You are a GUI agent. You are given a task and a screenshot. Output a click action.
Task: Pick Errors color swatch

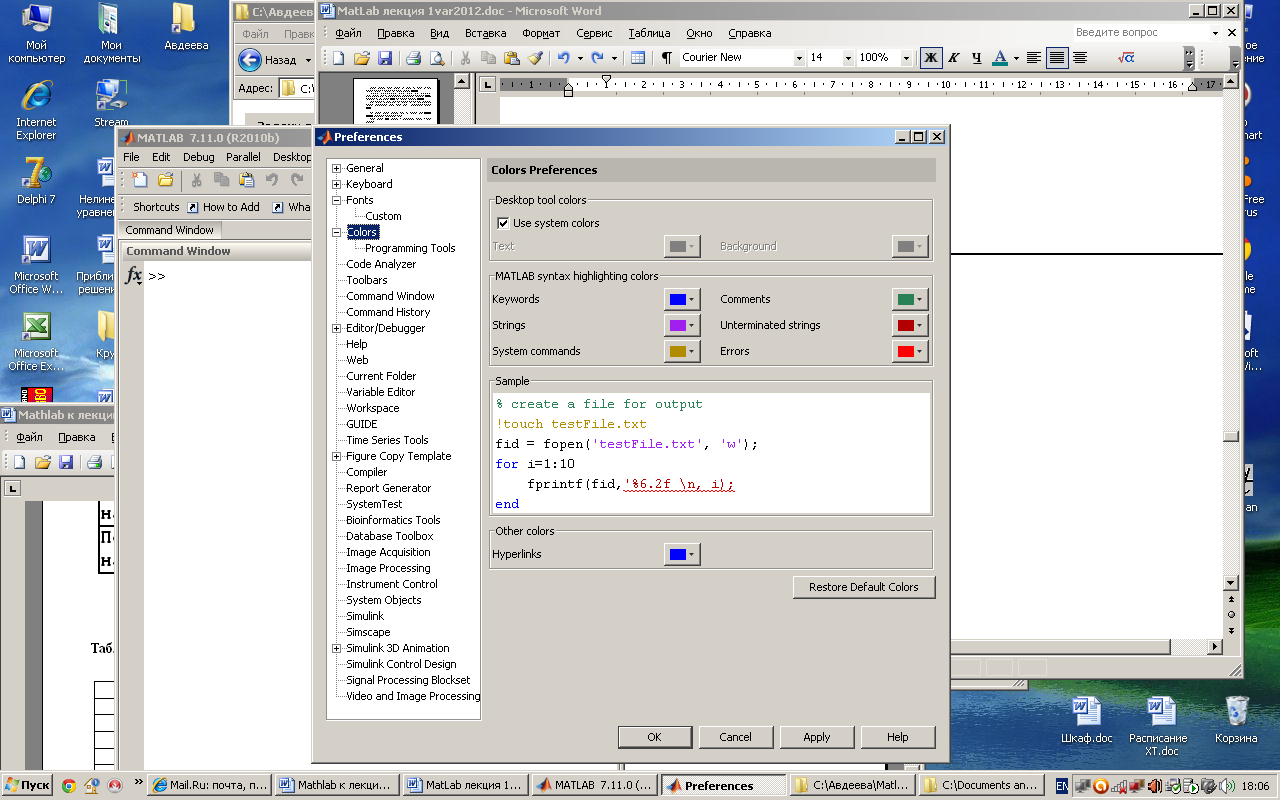910,351
